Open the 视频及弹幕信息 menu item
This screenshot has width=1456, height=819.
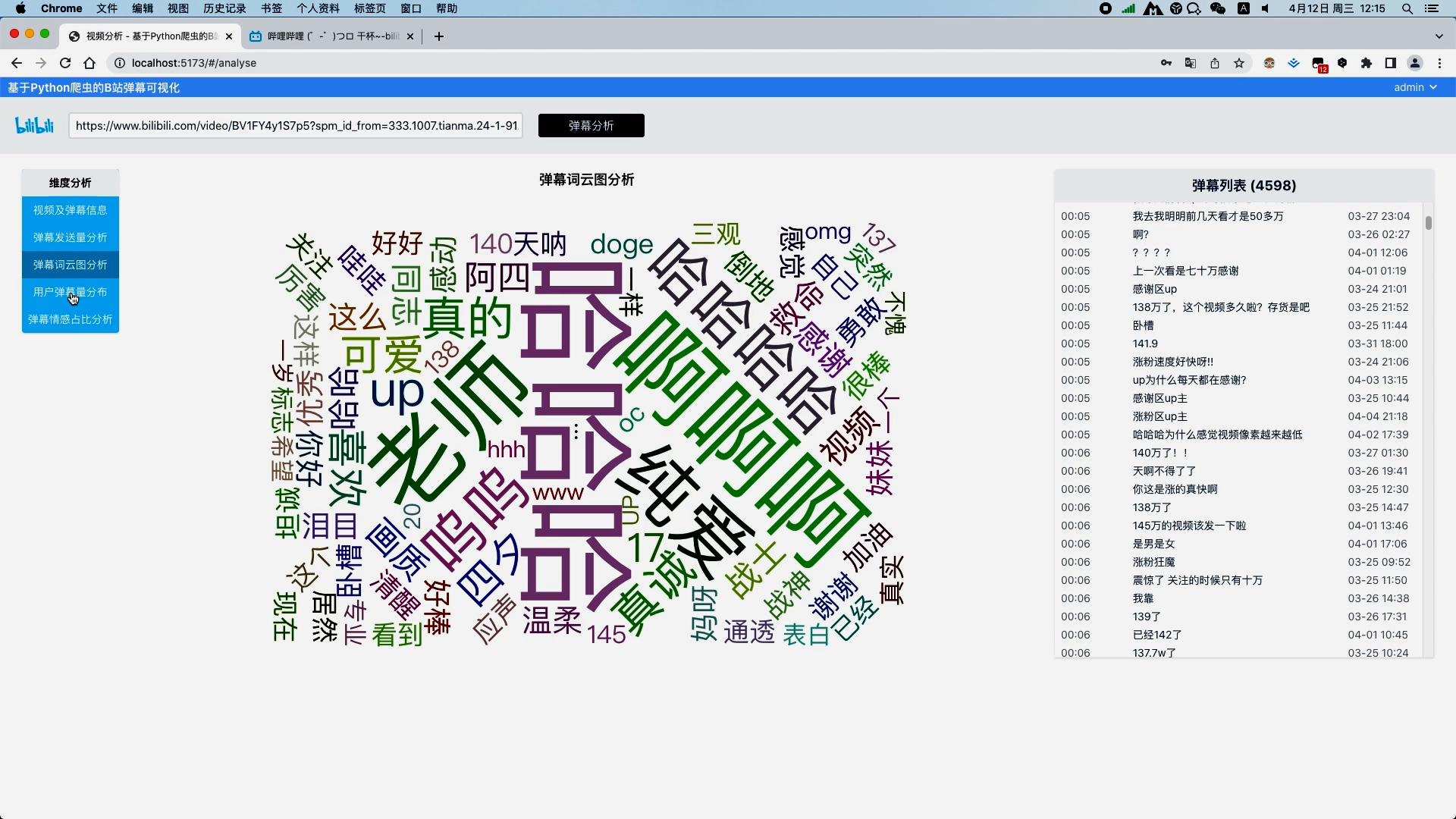pyautogui.click(x=70, y=210)
